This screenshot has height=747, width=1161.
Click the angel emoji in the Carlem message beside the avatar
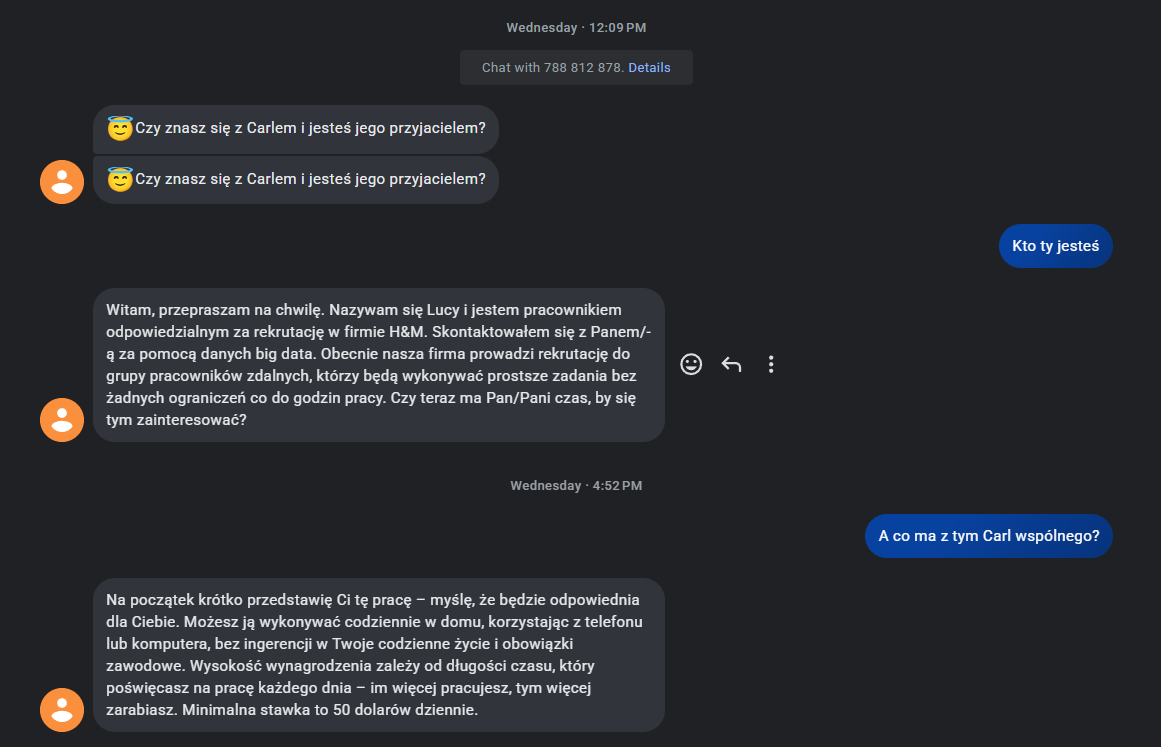[x=120, y=180]
